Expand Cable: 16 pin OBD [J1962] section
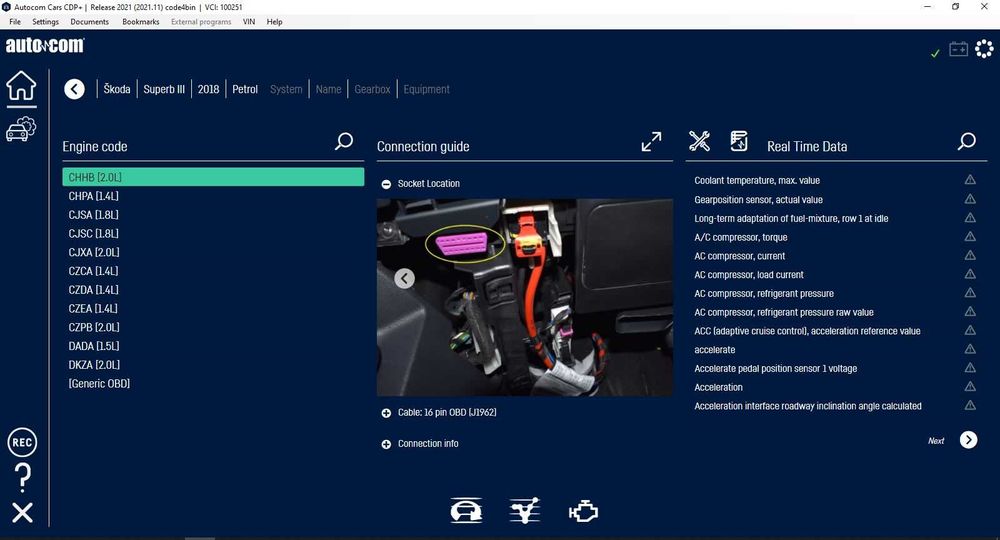The image size is (1000, 540). (386, 413)
